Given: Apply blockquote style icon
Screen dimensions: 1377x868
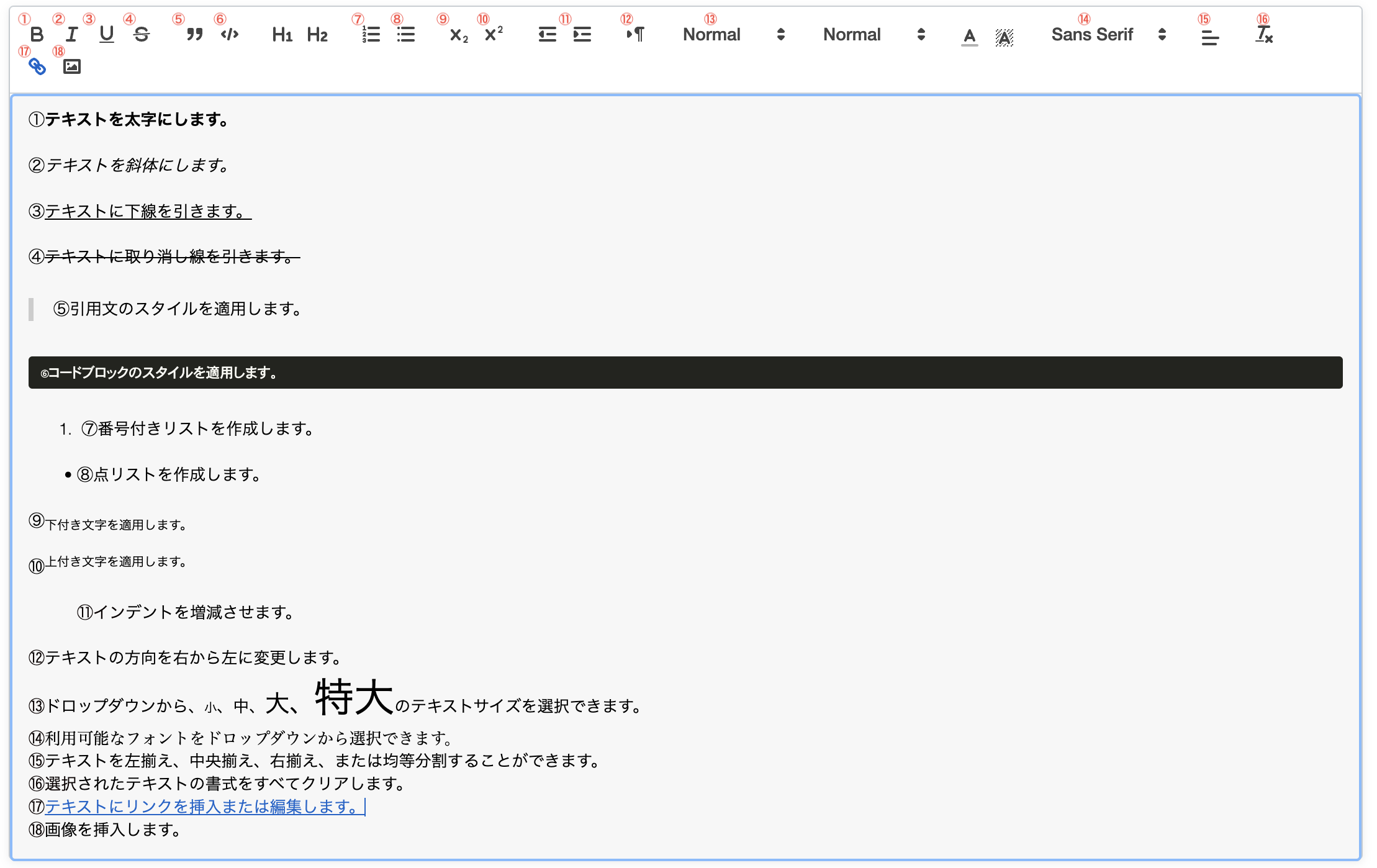Looking at the screenshot, I should point(195,35).
